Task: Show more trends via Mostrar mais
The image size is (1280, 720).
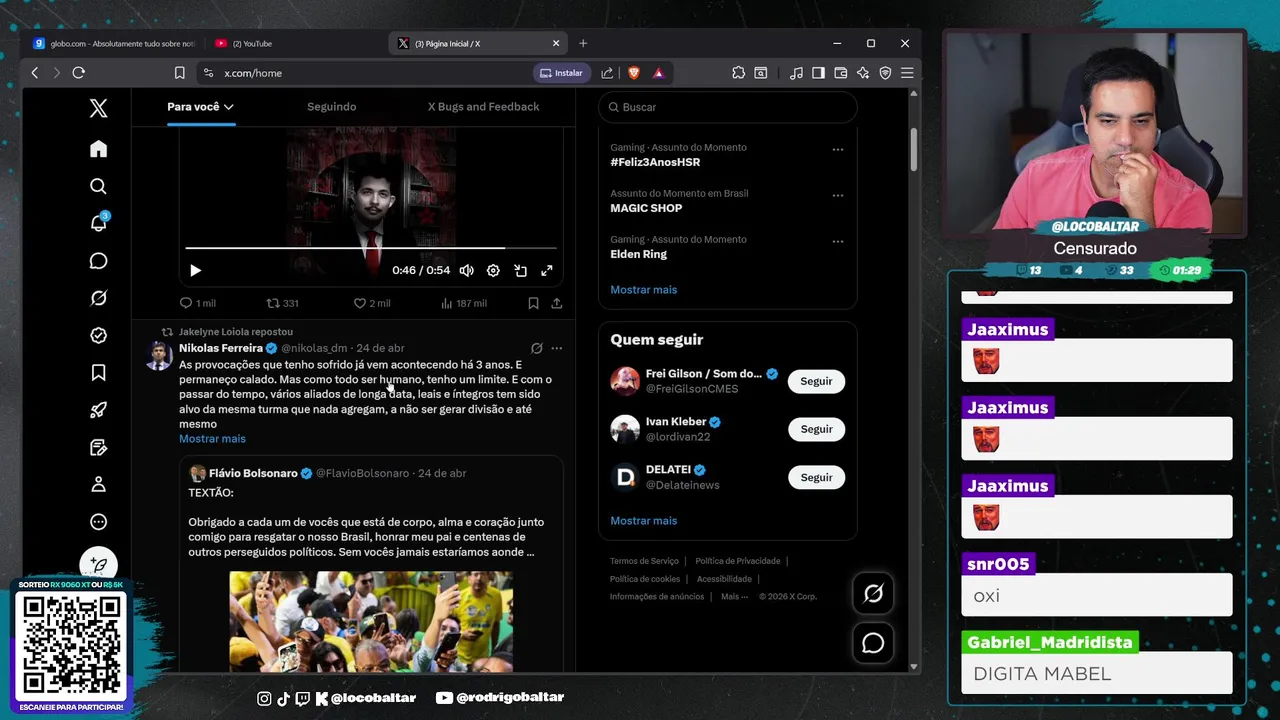Action: (643, 290)
